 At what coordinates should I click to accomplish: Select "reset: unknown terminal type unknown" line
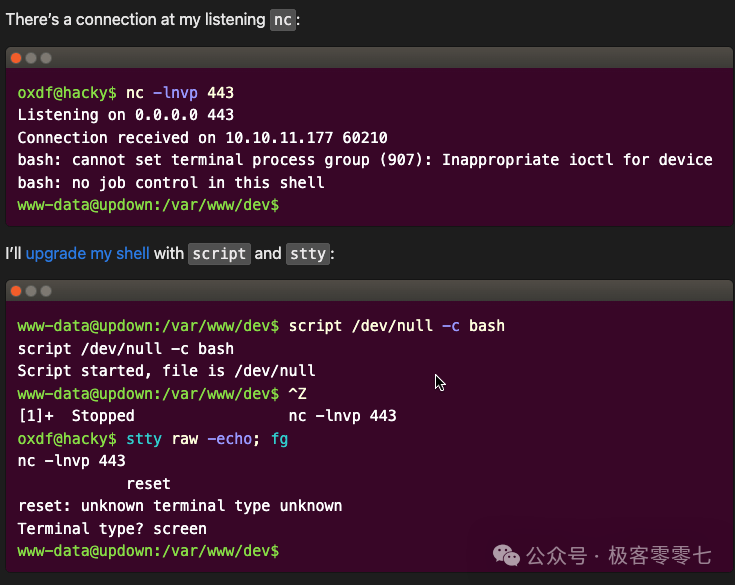(180, 506)
